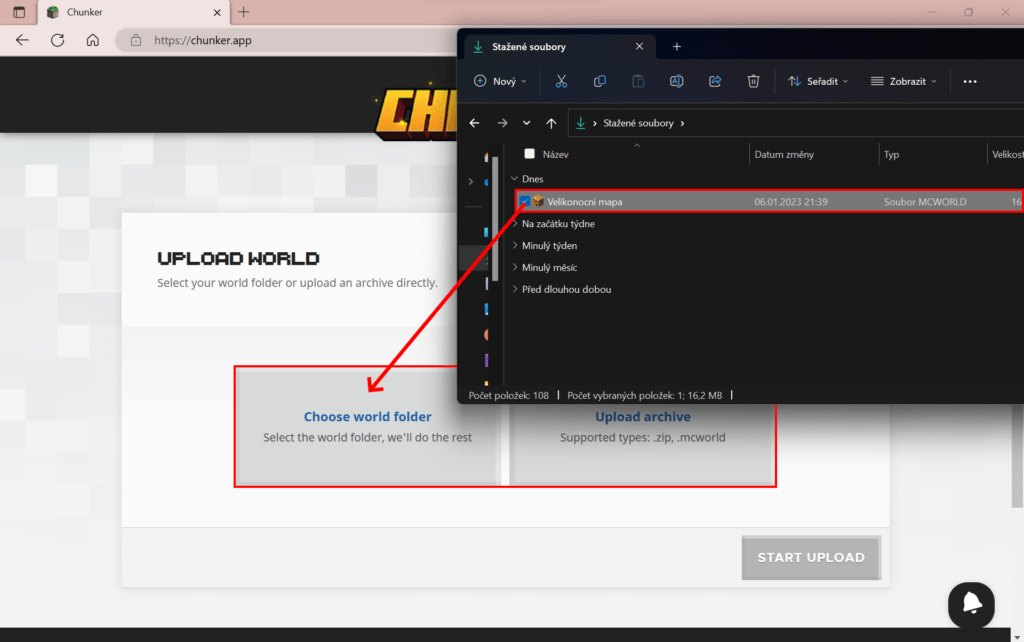Click the Cut scissors icon in Explorer toolbar
This screenshot has width=1024, height=642.
(x=561, y=81)
